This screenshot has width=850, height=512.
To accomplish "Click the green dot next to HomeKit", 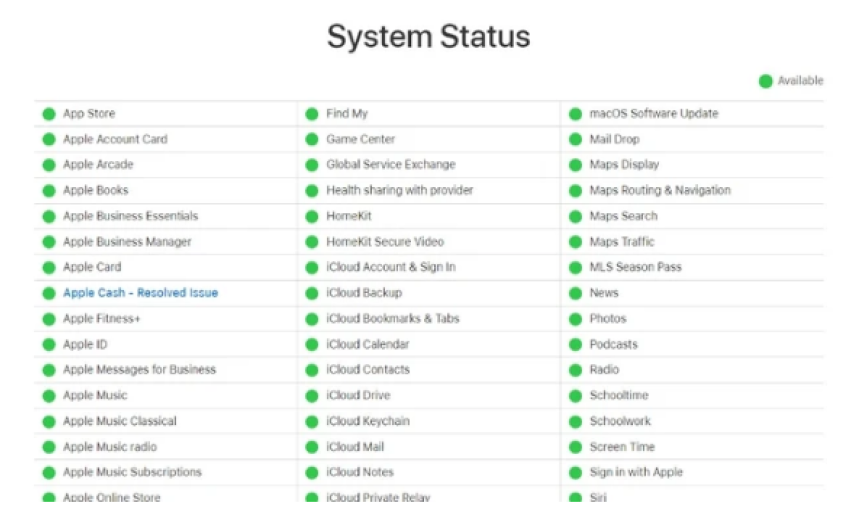I will click(x=312, y=216).
